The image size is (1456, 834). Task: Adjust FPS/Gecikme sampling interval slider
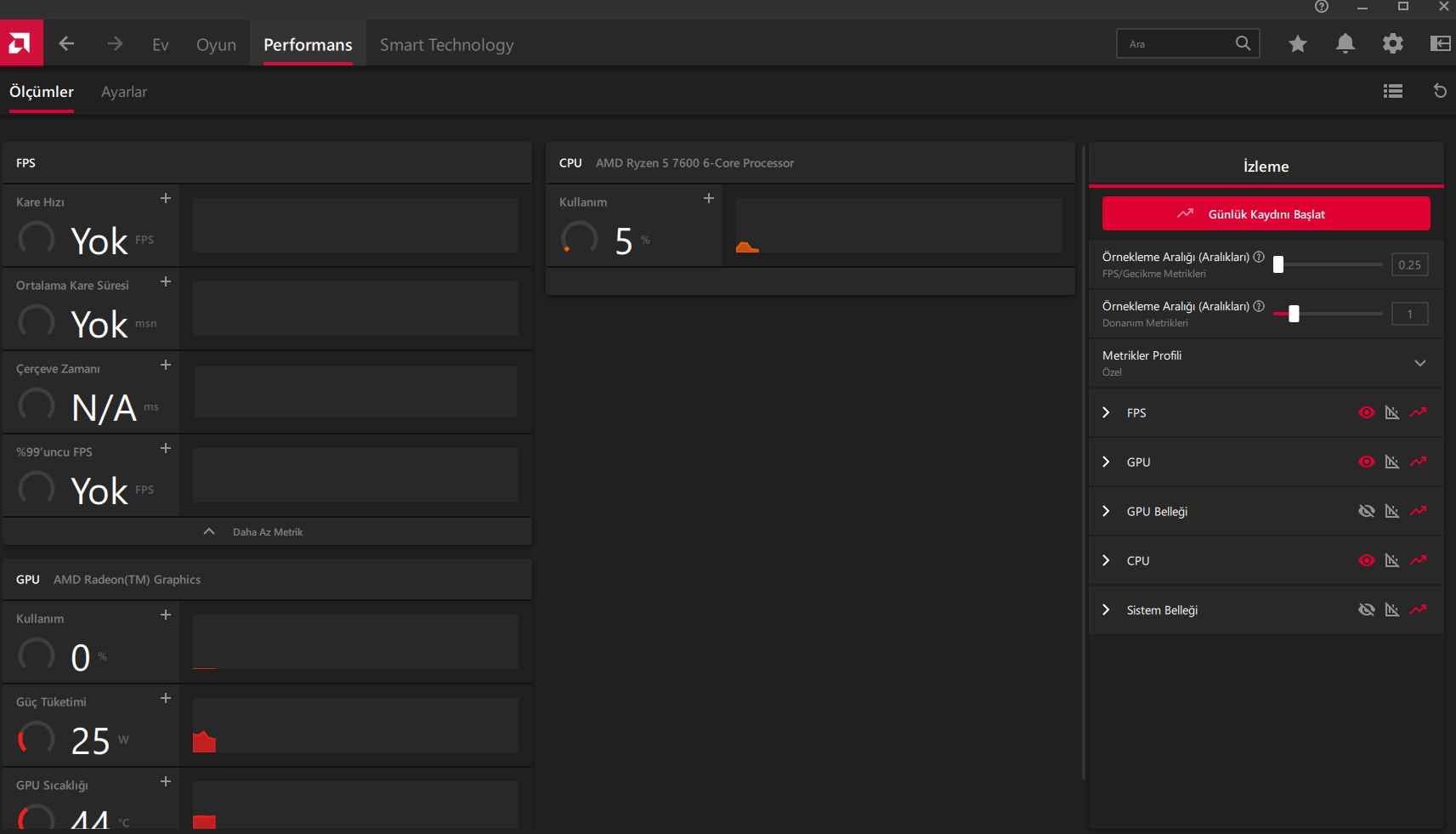(1328, 264)
